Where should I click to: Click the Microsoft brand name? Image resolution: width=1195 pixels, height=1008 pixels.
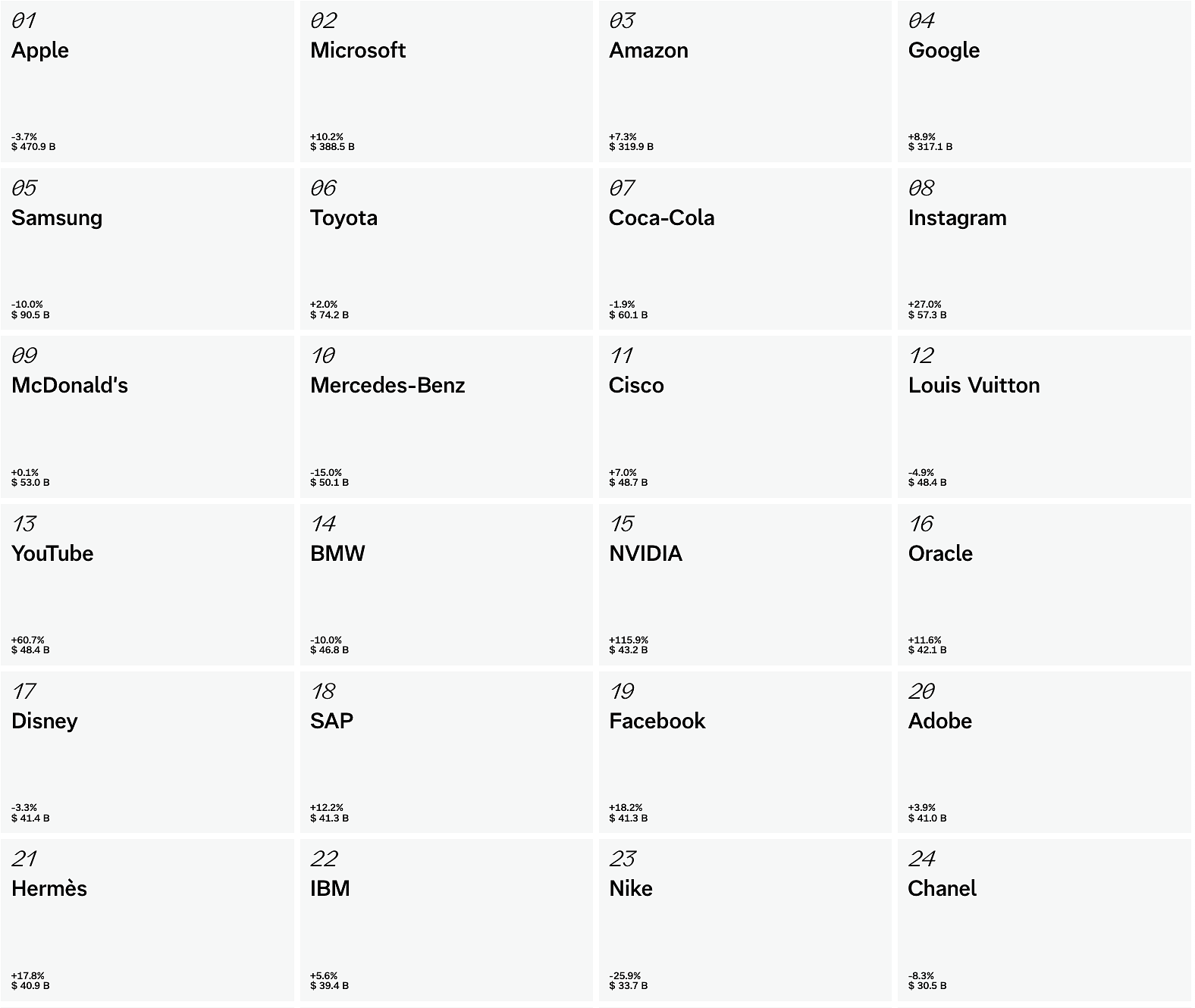click(358, 51)
